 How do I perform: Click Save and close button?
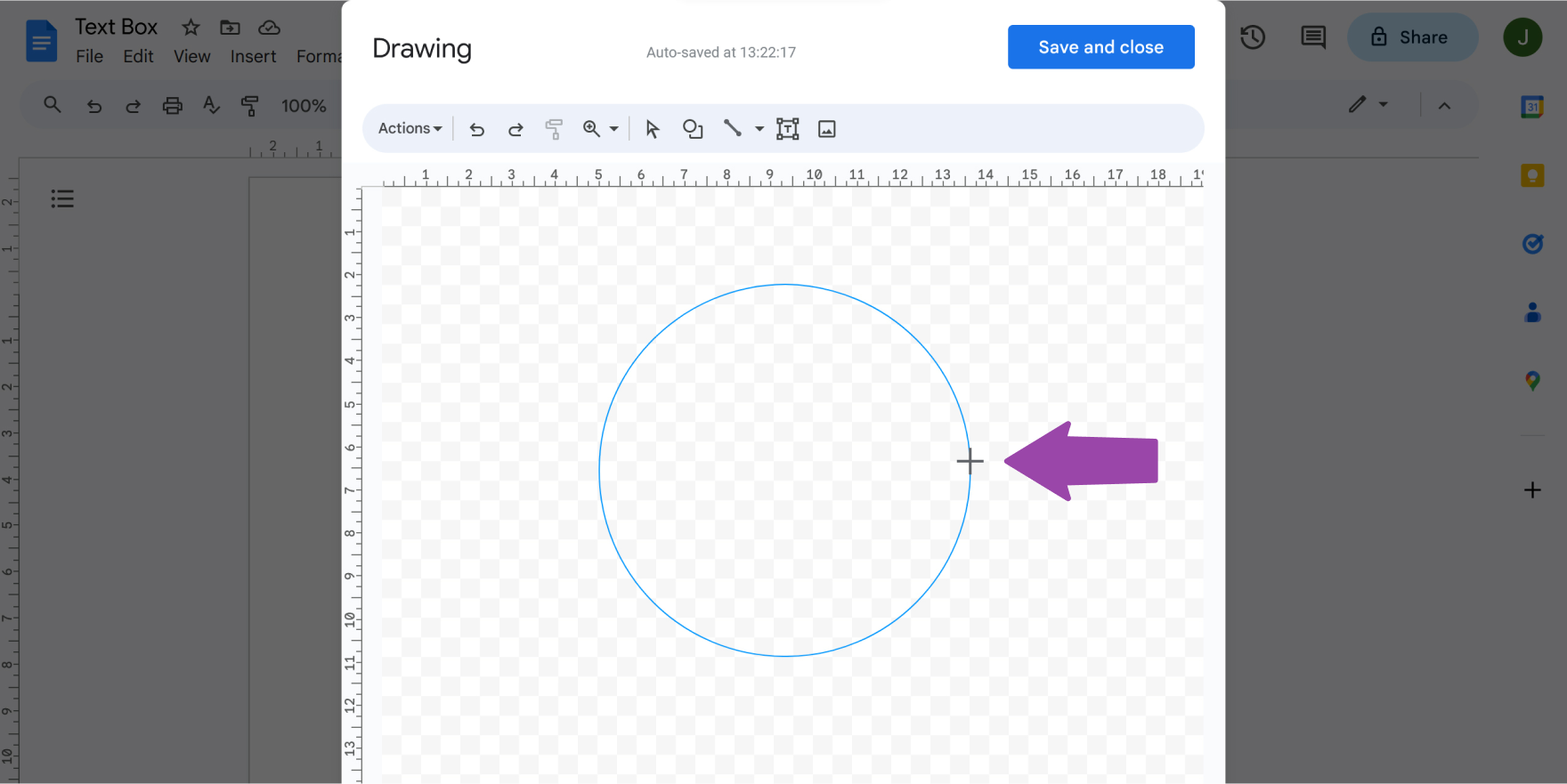pyautogui.click(x=1100, y=47)
